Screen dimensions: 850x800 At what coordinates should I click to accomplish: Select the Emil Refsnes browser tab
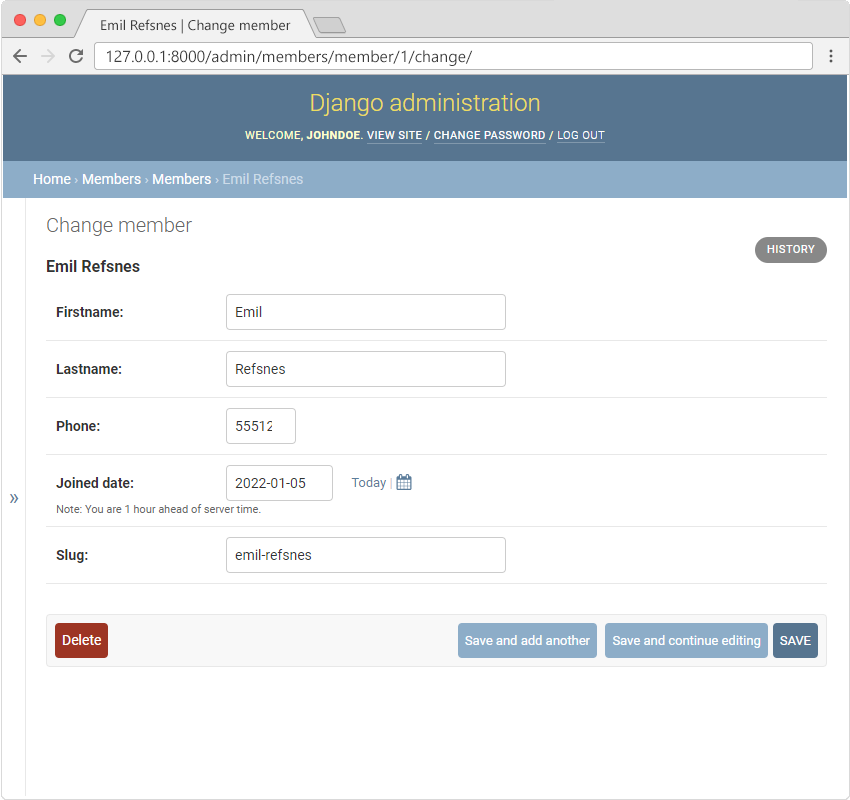(195, 25)
